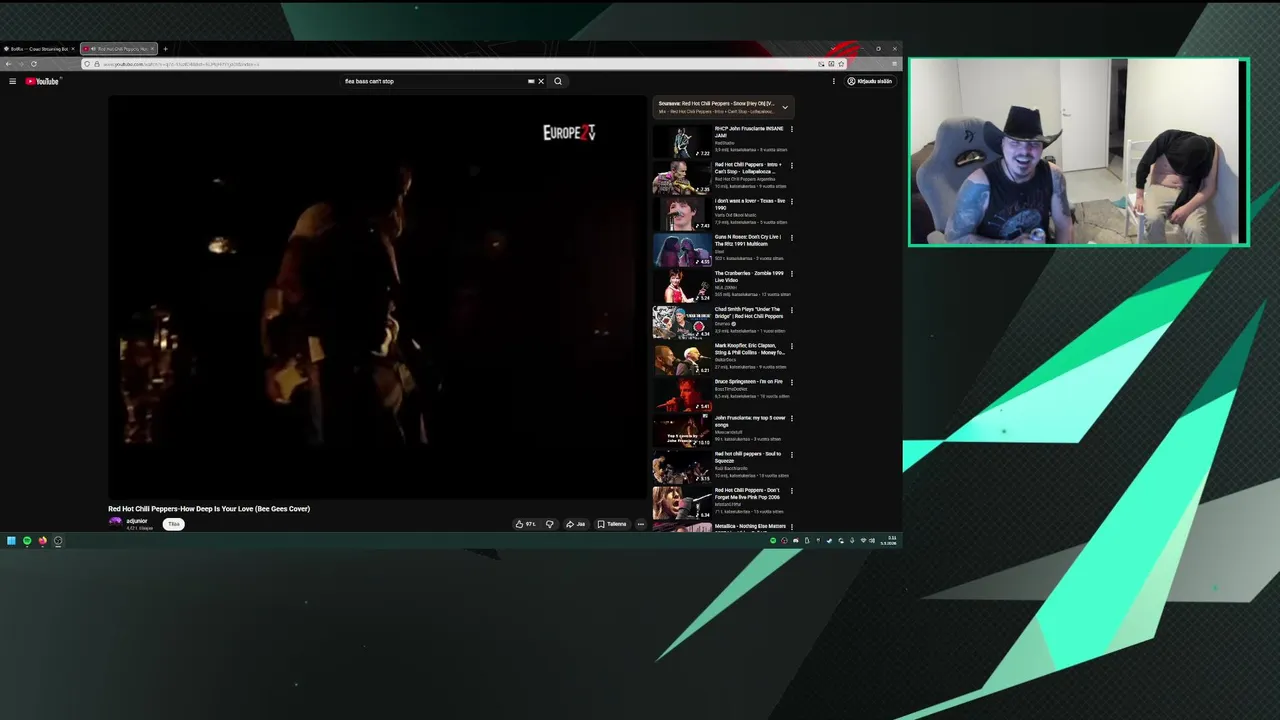Dislike the video with thumbs down

coord(549,524)
